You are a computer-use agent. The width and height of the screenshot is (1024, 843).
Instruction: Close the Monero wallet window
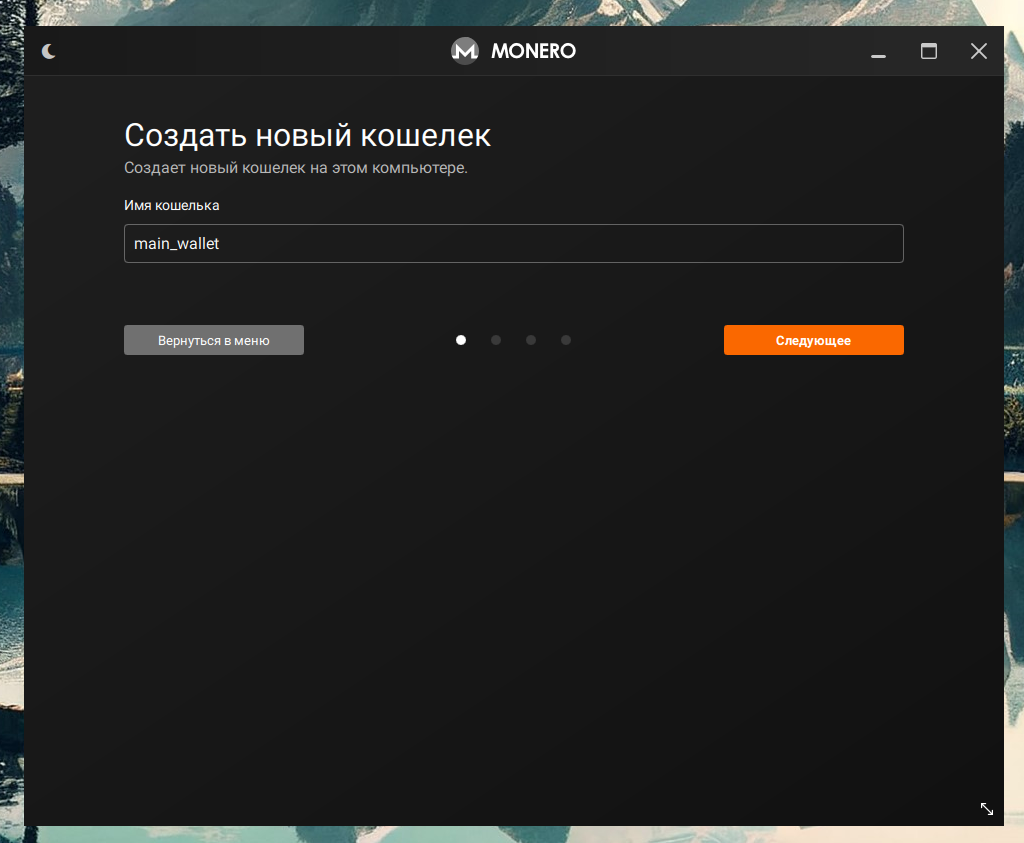click(978, 50)
